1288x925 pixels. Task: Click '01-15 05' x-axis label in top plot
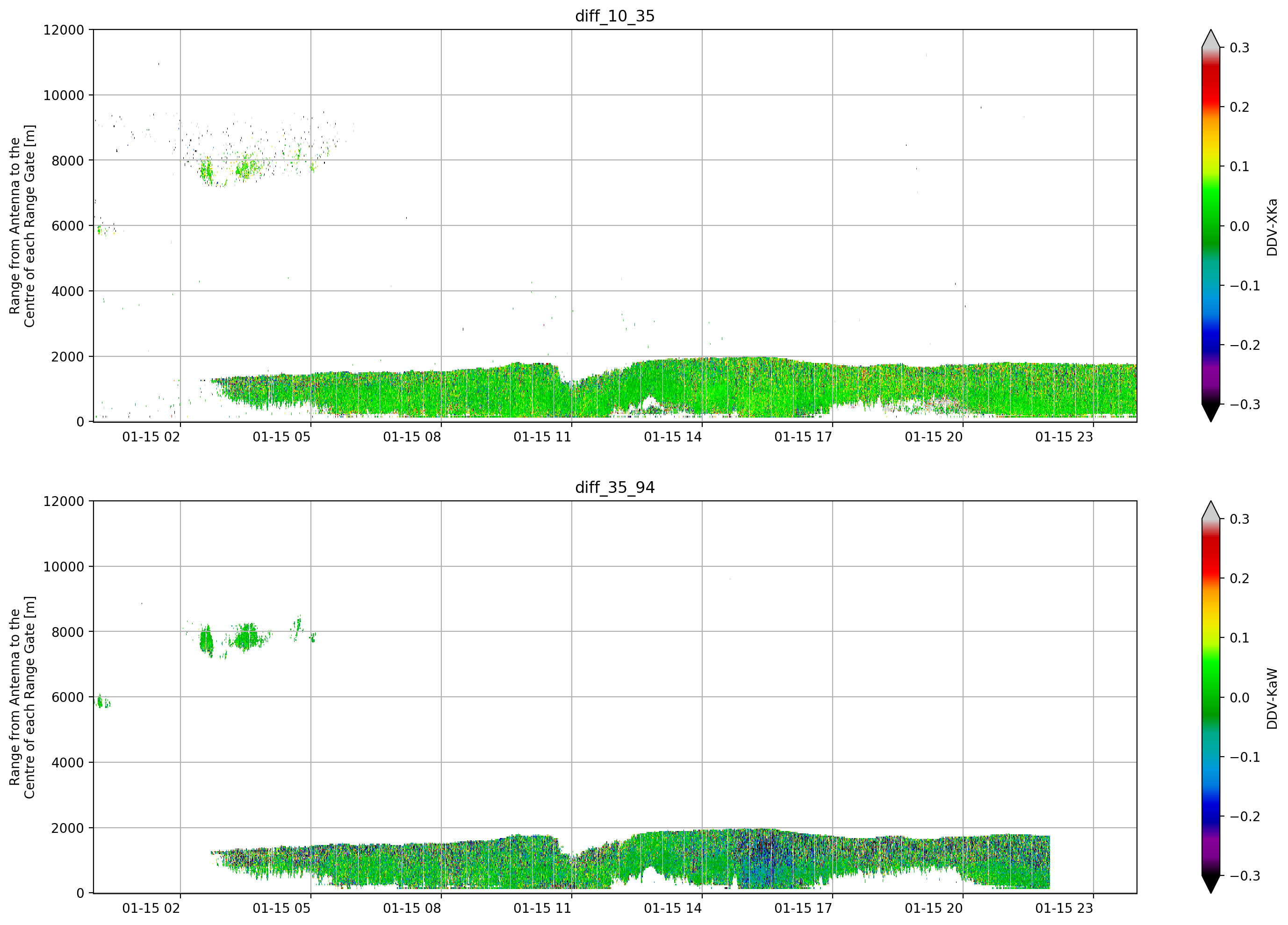pyautogui.click(x=282, y=437)
